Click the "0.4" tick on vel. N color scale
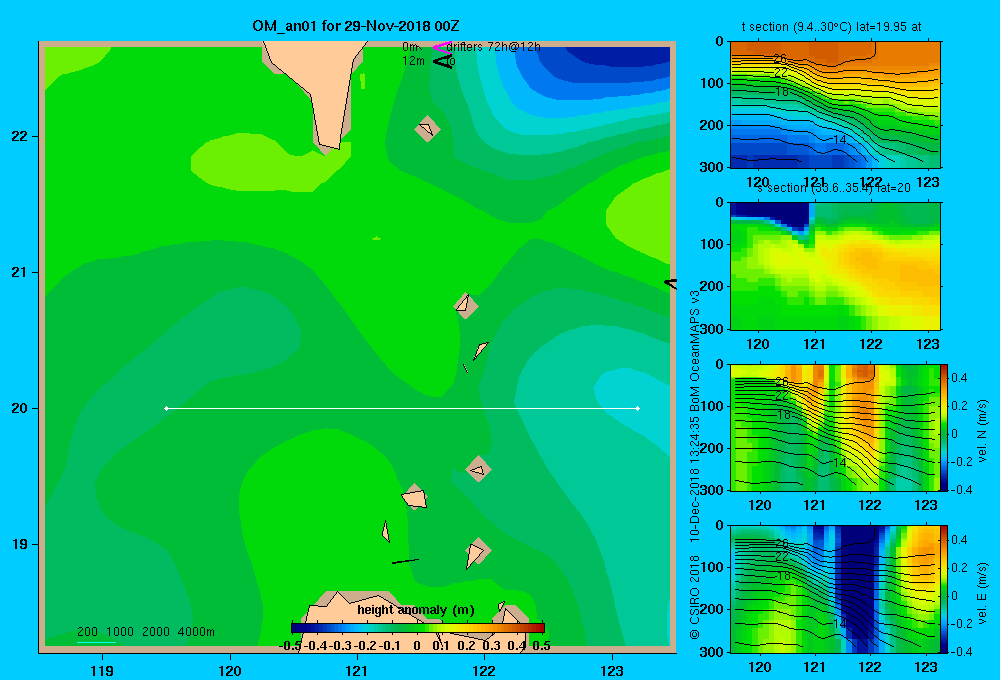 pyautogui.click(x=959, y=378)
